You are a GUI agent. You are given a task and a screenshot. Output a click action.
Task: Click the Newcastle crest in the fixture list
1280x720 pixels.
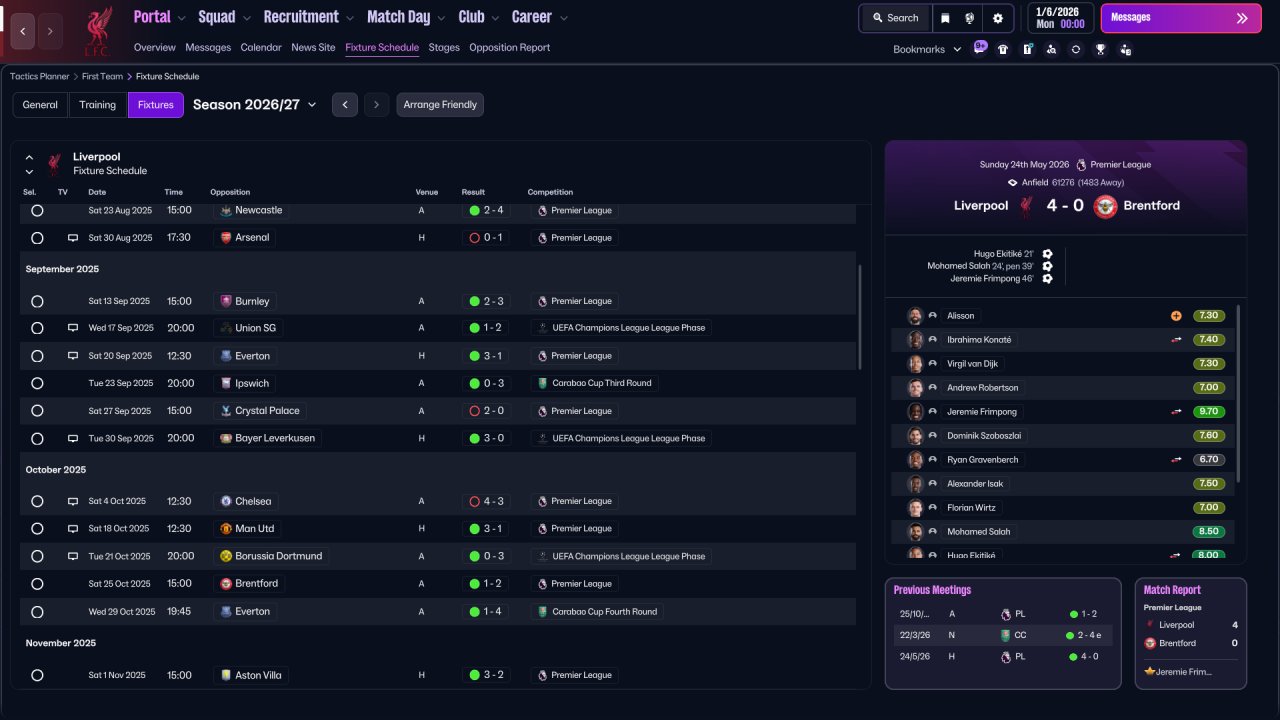click(x=226, y=211)
